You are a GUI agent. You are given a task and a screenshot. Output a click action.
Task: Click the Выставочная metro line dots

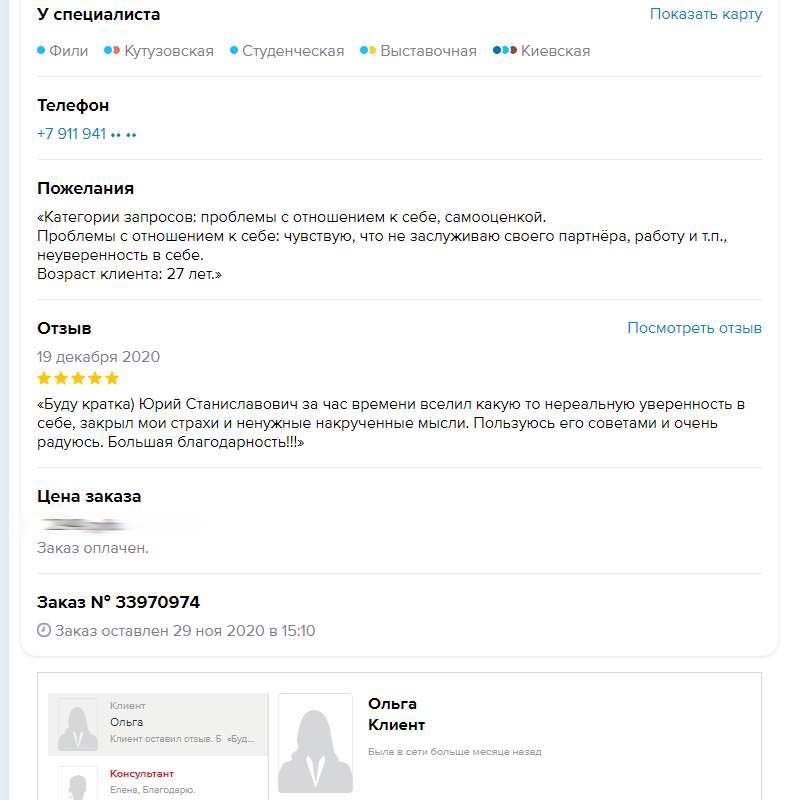point(368,51)
